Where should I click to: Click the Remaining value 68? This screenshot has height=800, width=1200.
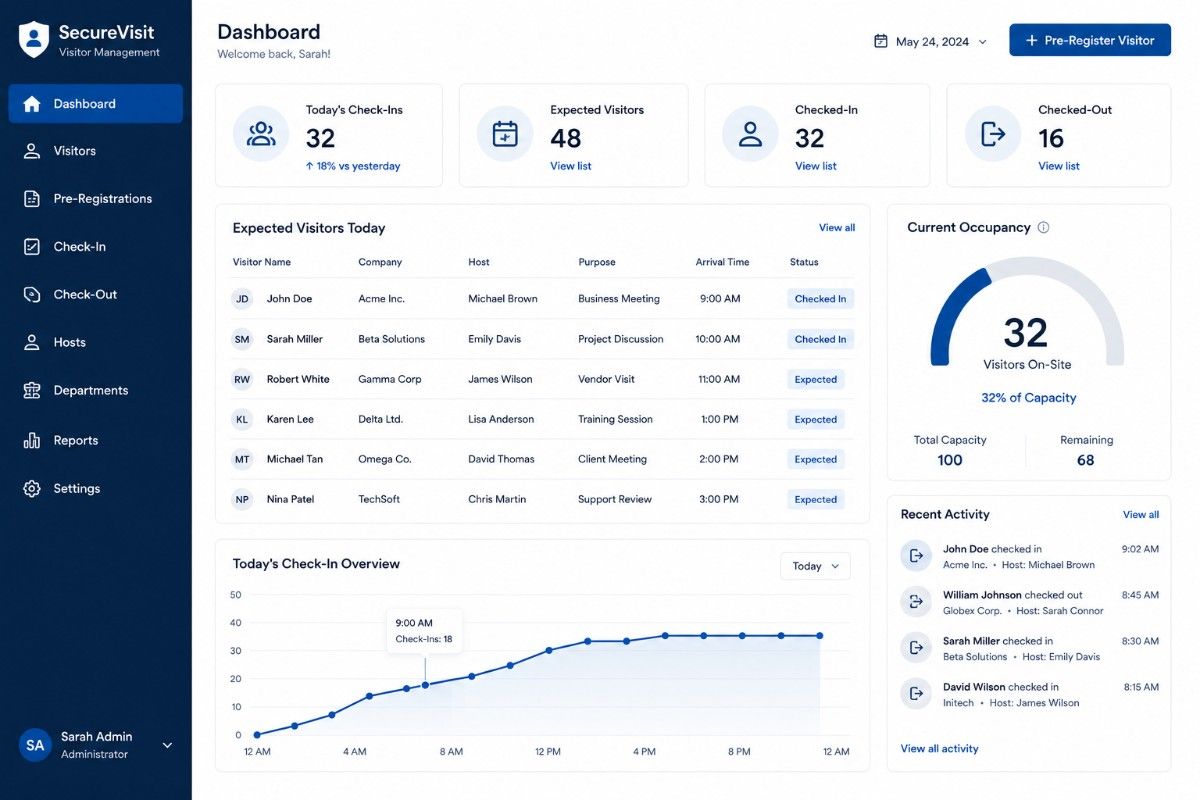tap(1085, 460)
